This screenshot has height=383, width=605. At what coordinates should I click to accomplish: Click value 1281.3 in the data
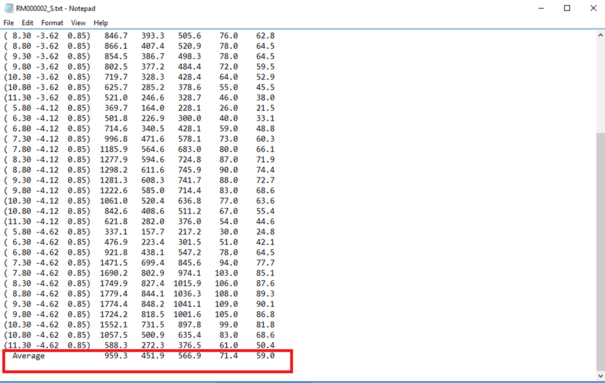pyautogui.click(x=113, y=180)
